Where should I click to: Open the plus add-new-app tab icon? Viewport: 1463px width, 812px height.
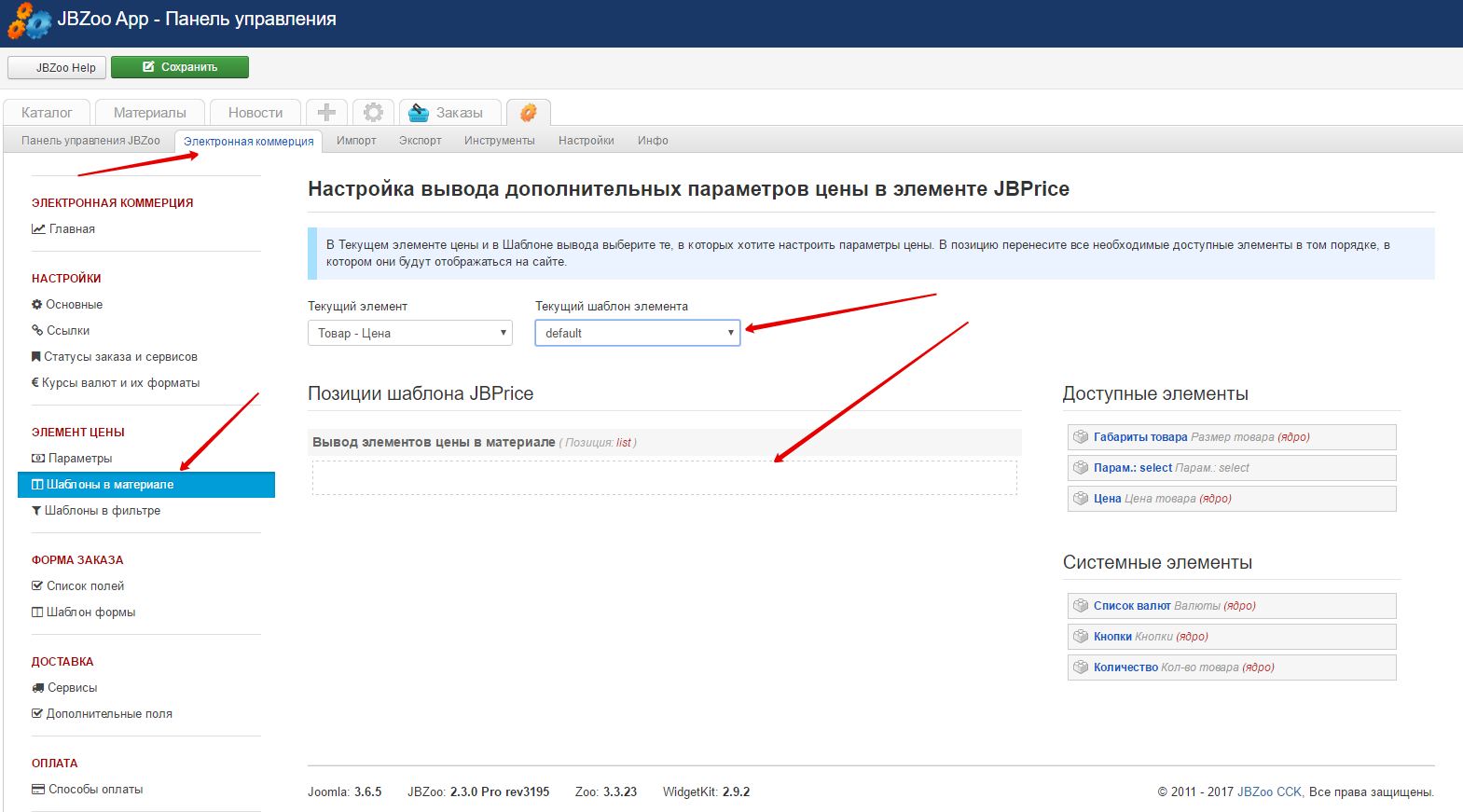(326, 112)
